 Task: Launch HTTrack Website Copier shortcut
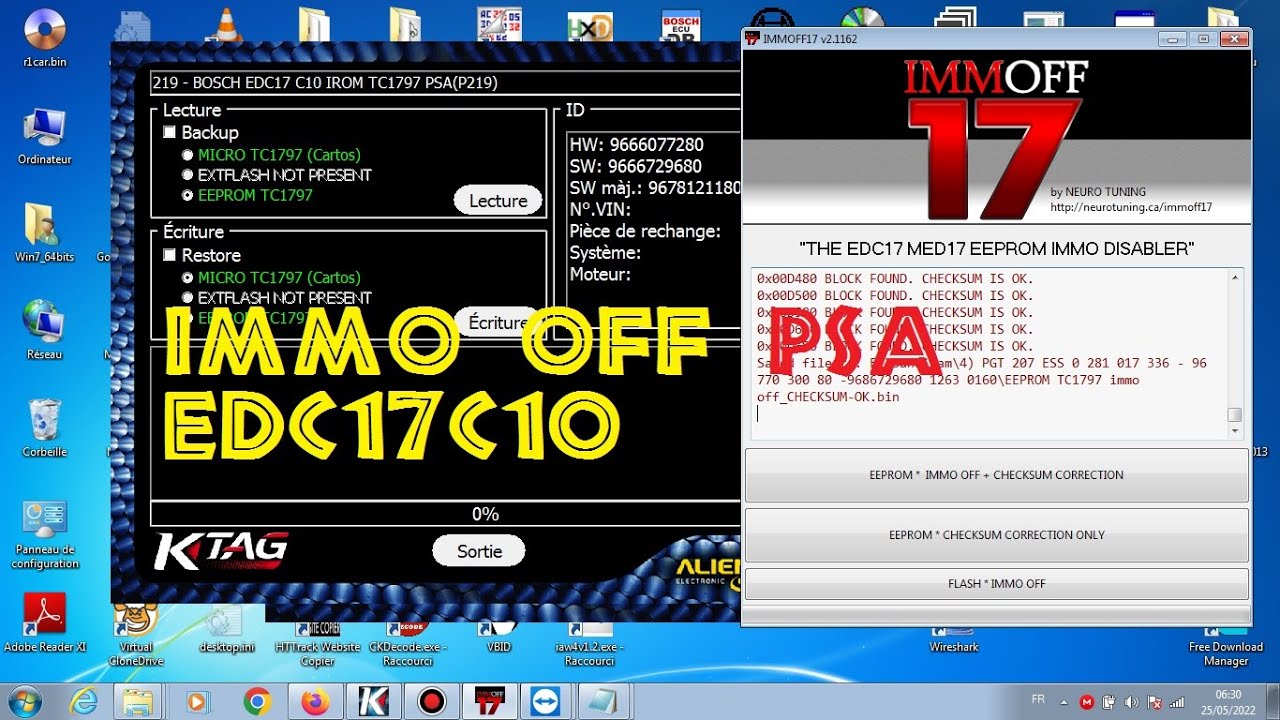(317, 642)
